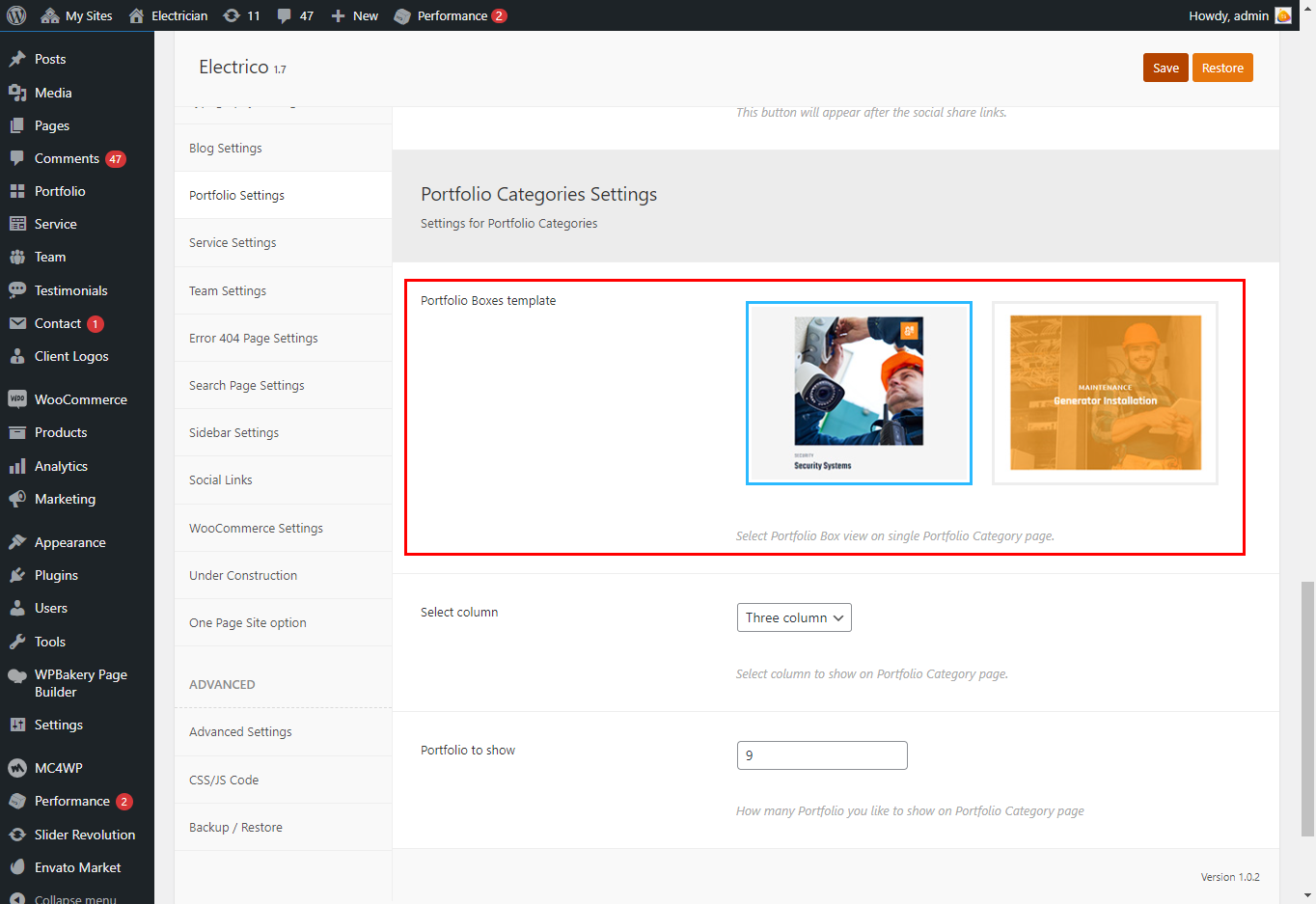Image resolution: width=1316 pixels, height=904 pixels.
Task: Open Analytics via its bar chart icon
Action: pos(16,466)
